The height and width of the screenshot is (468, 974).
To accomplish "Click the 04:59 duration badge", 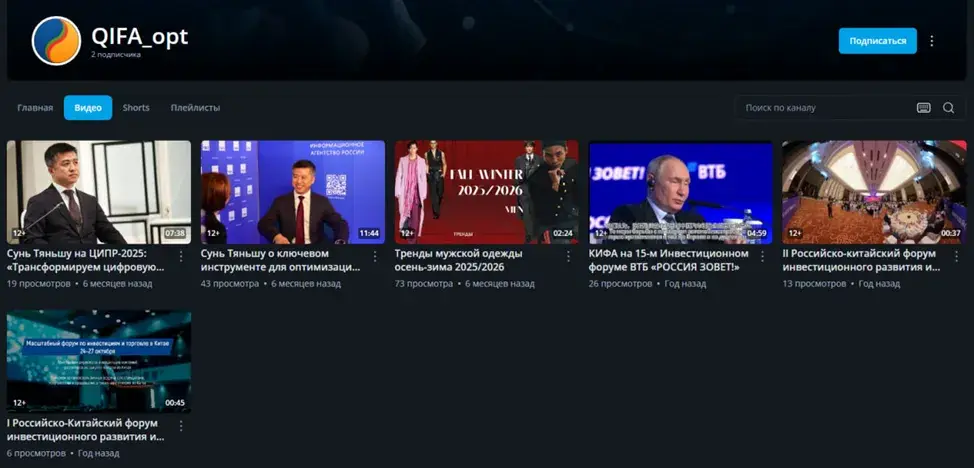I will click(x=757, y=234).
